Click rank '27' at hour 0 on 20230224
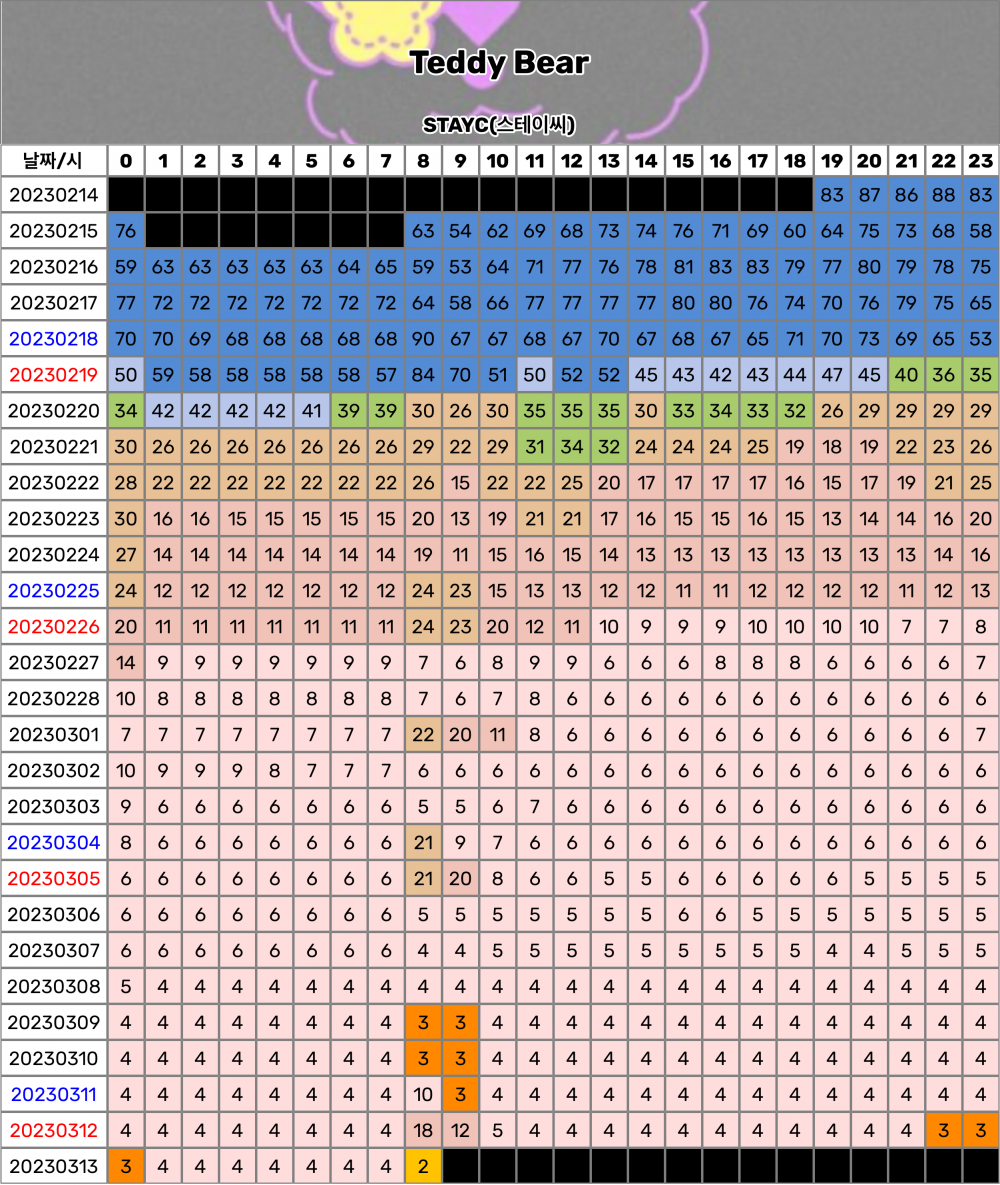The width and height of the screenshot is (1000, 1185). point(125,555)
